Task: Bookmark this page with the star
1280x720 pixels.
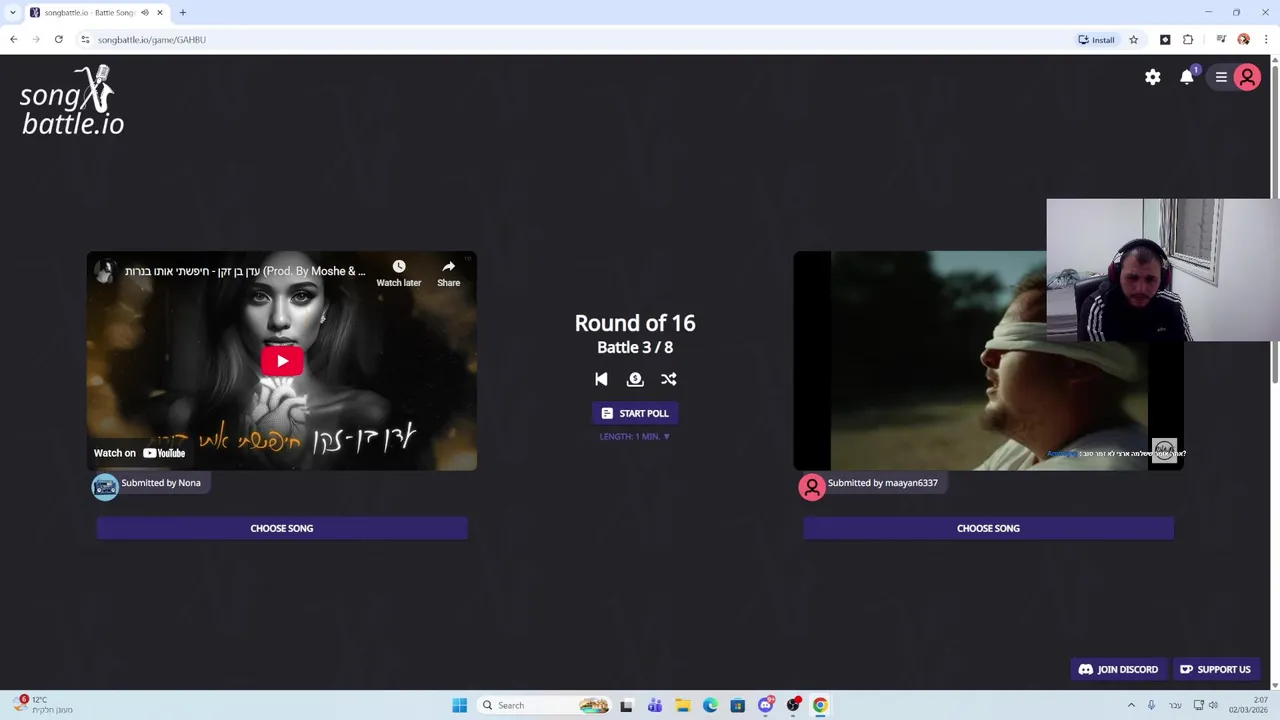Action: pos(1133,39)
